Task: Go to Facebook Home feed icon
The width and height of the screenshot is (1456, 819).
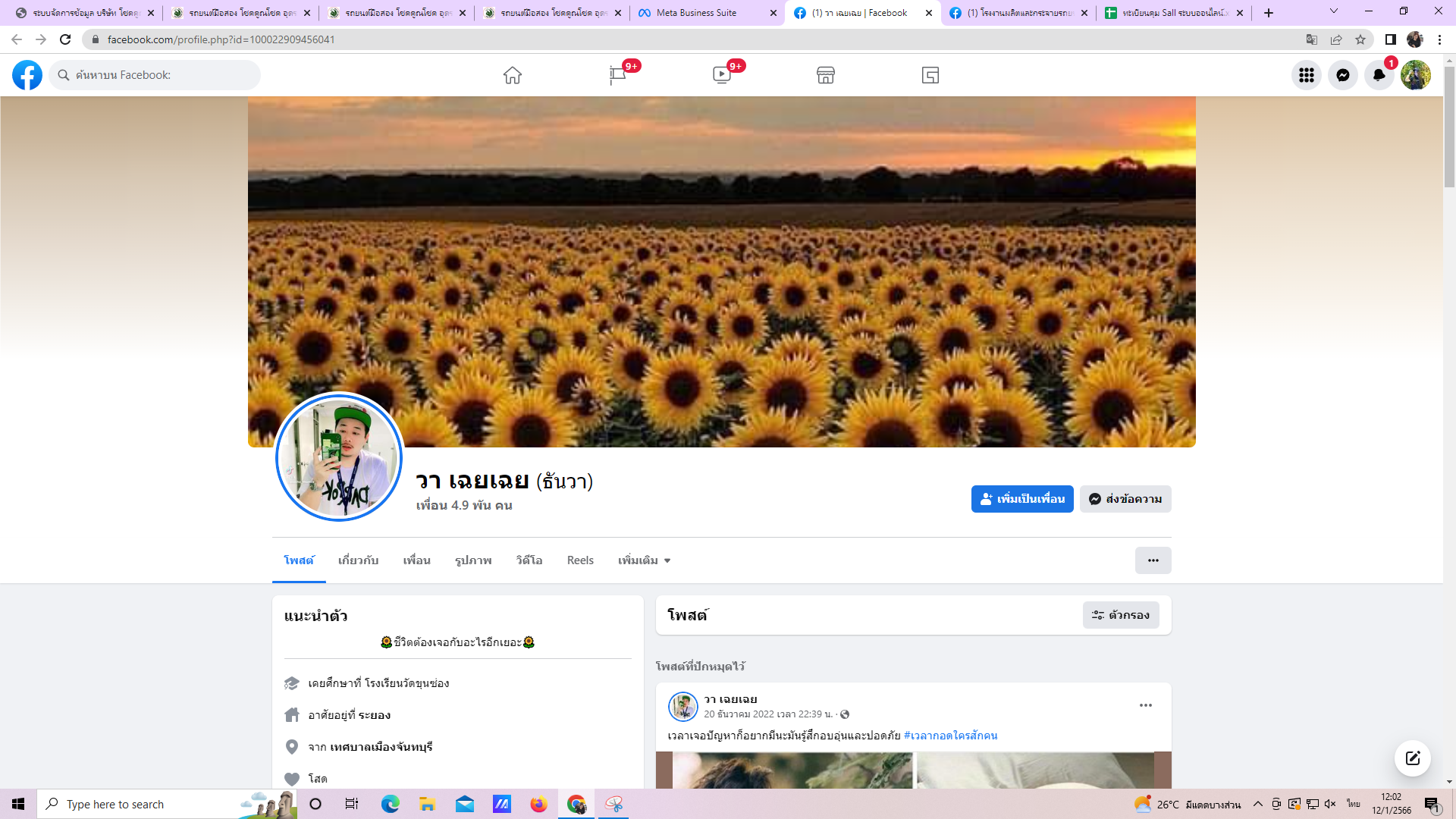Action: pos(513,75)
